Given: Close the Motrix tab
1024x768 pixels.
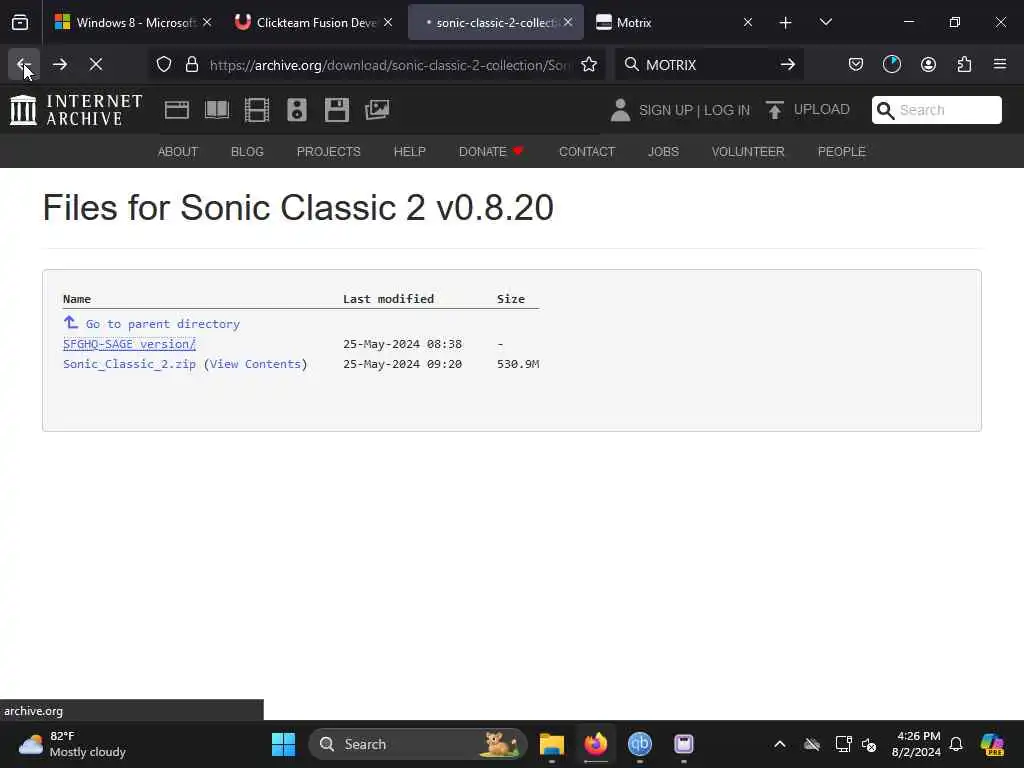Looking at the screenshot, I should [748, 22].
